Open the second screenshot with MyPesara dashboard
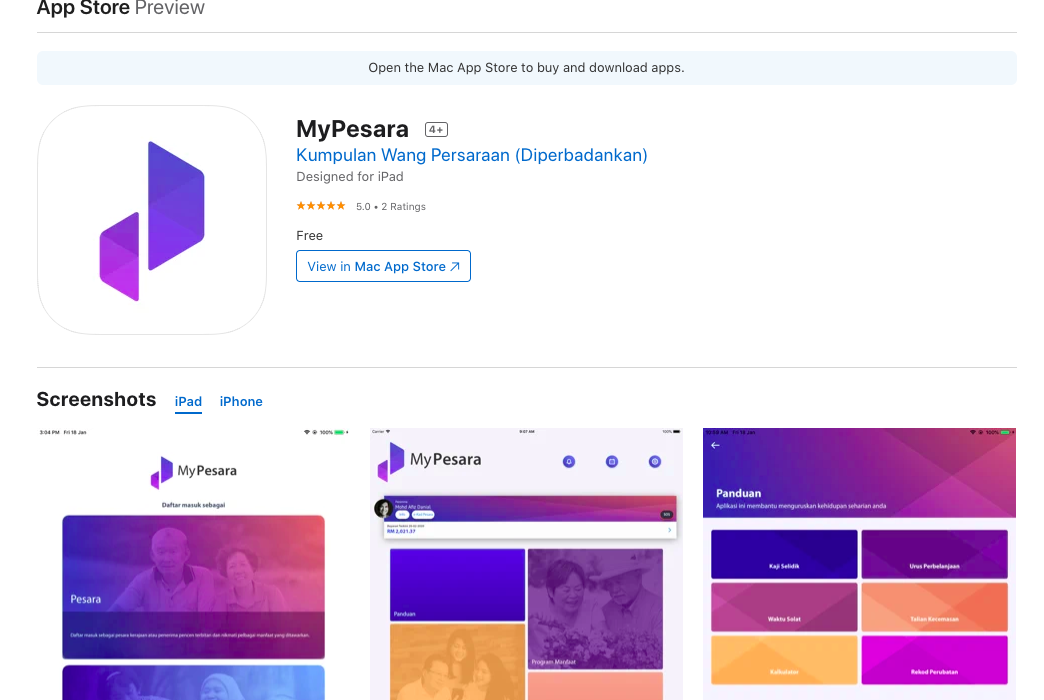 click(527, 563)
